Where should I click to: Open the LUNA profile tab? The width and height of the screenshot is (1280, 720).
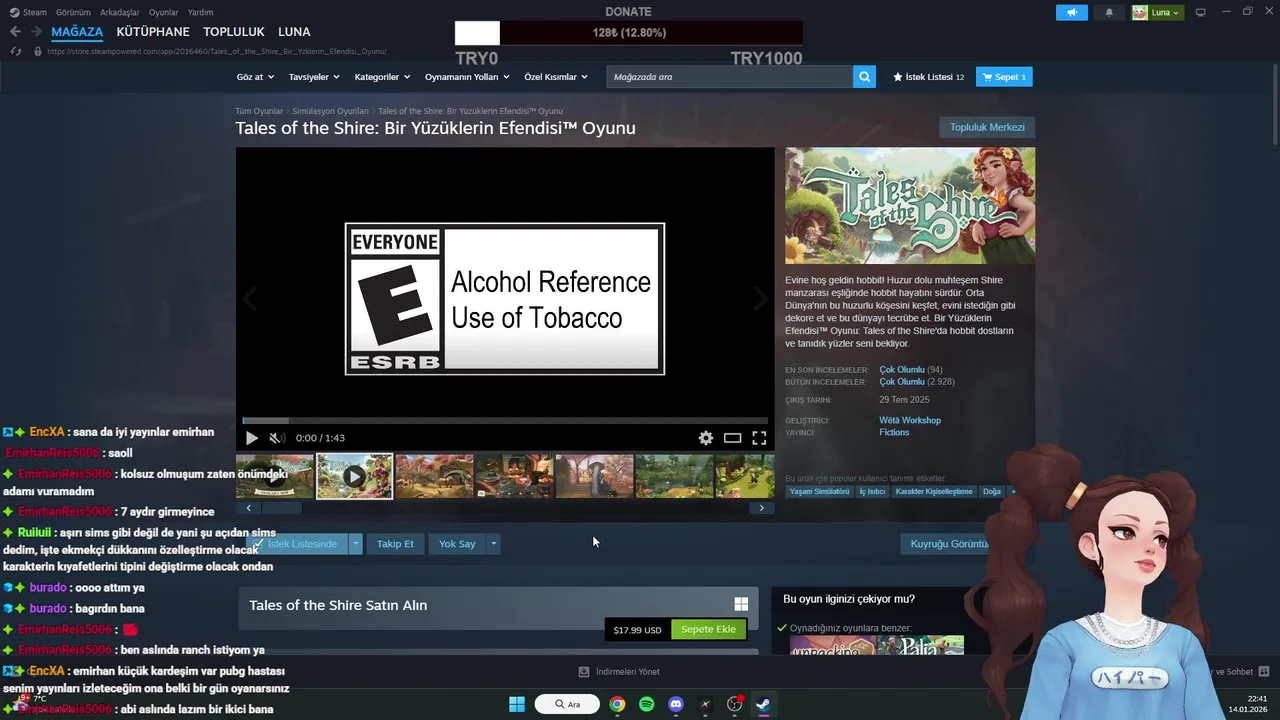point(294,32)
